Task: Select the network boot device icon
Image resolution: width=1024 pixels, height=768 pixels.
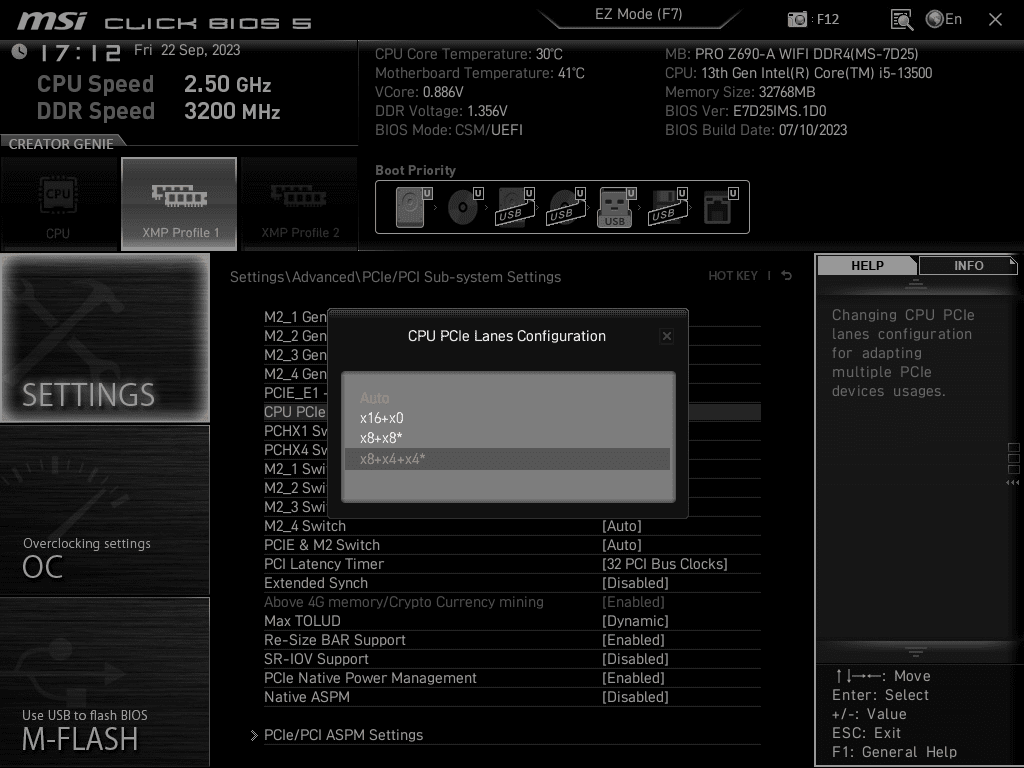Action: [720, 207]
